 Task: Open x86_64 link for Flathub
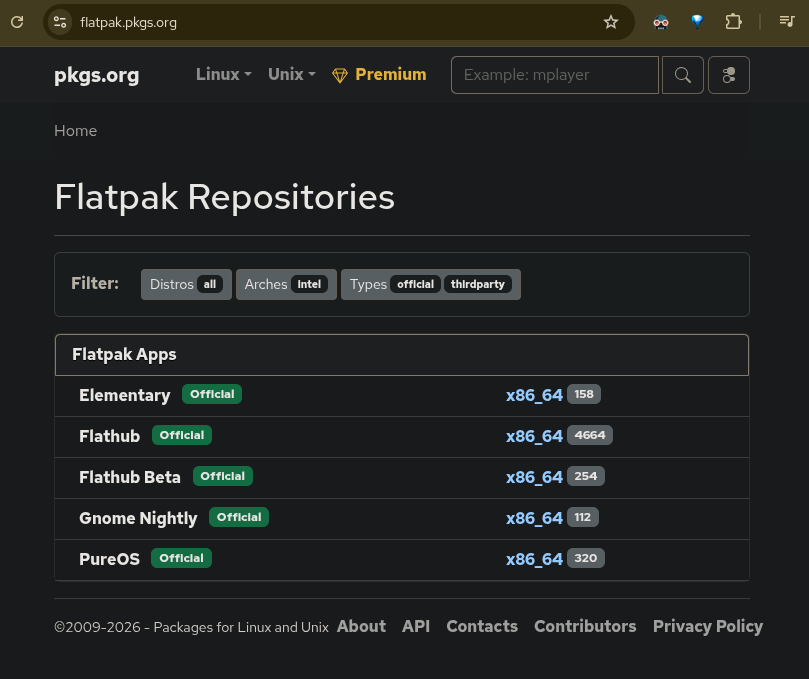pos(534,436)
